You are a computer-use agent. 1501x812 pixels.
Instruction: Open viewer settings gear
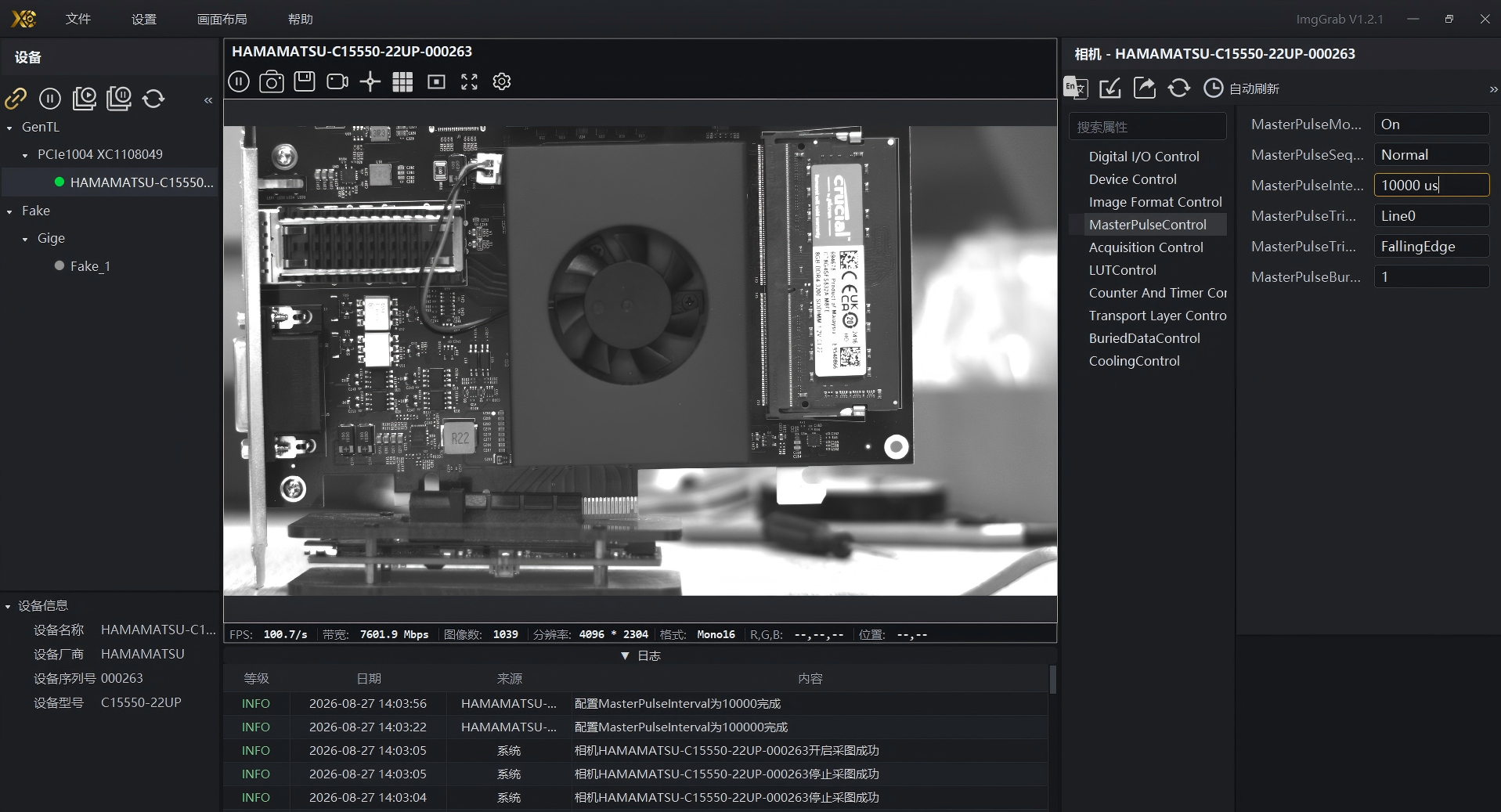[502, 81]
